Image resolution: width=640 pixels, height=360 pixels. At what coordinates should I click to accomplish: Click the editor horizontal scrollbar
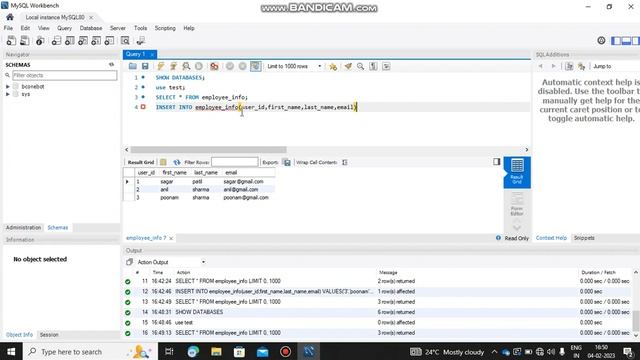pyautogui.click(x=209, y=150)
